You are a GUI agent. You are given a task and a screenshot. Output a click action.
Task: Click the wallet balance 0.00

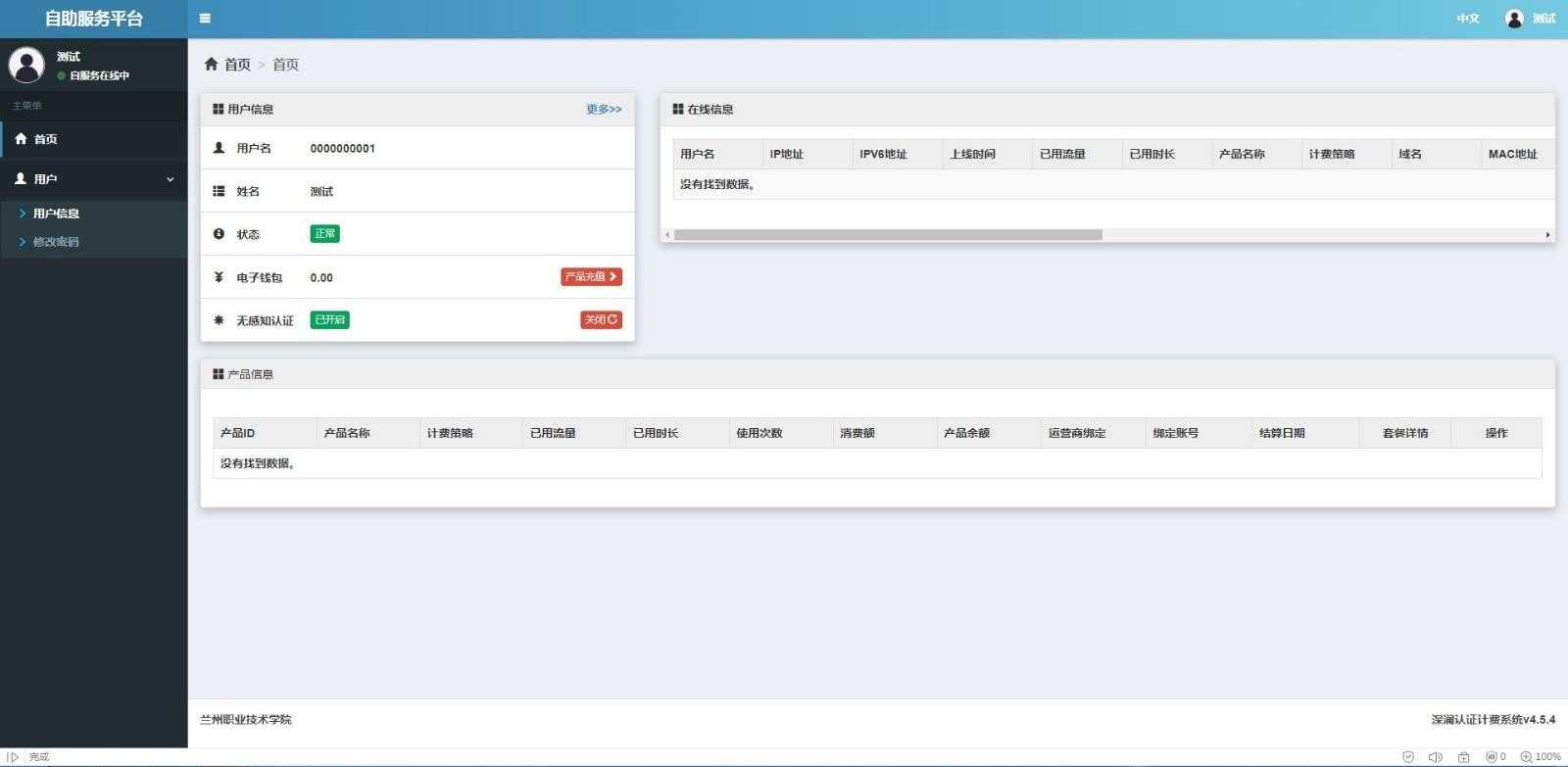coord(321,278)
